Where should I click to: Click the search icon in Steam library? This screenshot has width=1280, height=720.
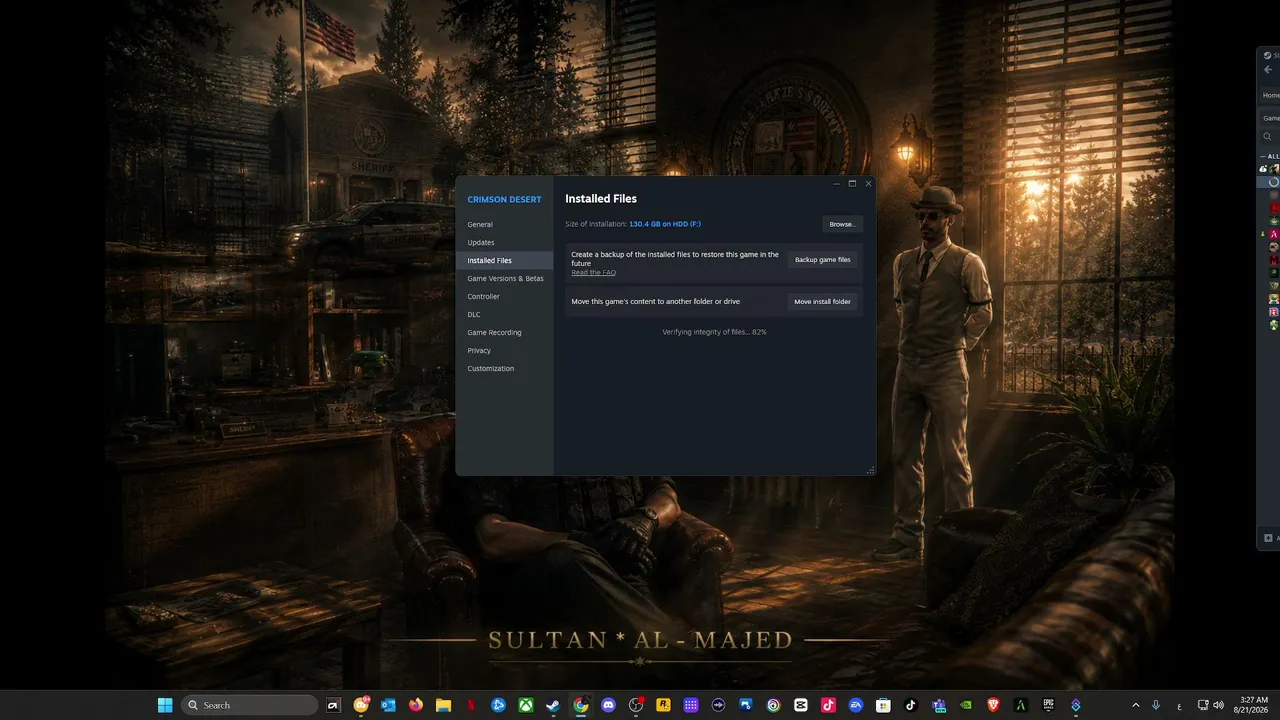(x=1268, y=137)
